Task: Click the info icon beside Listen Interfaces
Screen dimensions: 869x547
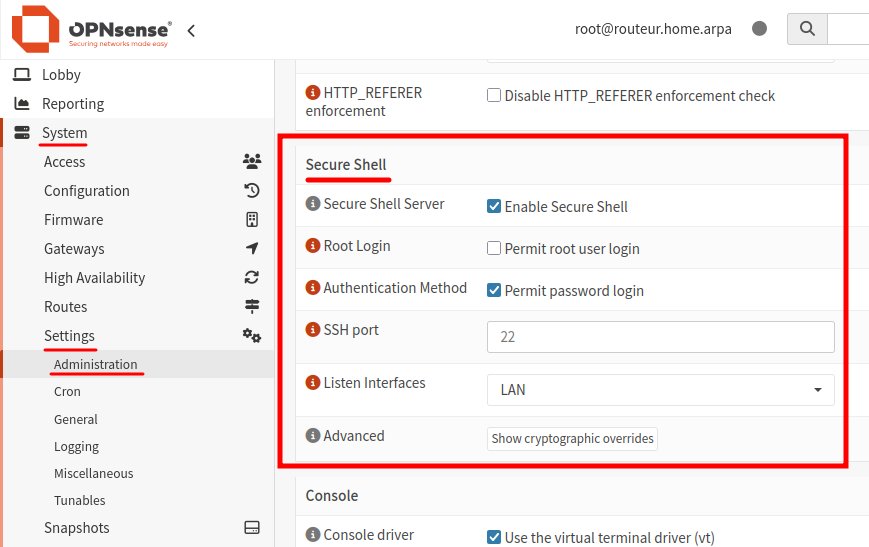Action: coord(312,383)
